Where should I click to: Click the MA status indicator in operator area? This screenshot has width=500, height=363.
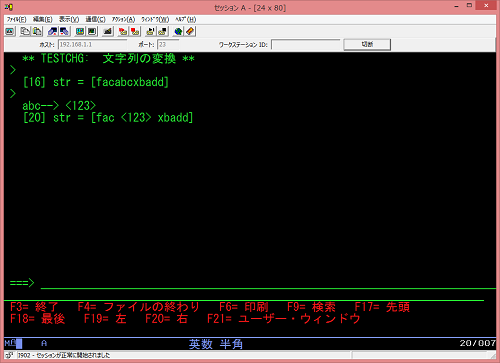point(13,343)
